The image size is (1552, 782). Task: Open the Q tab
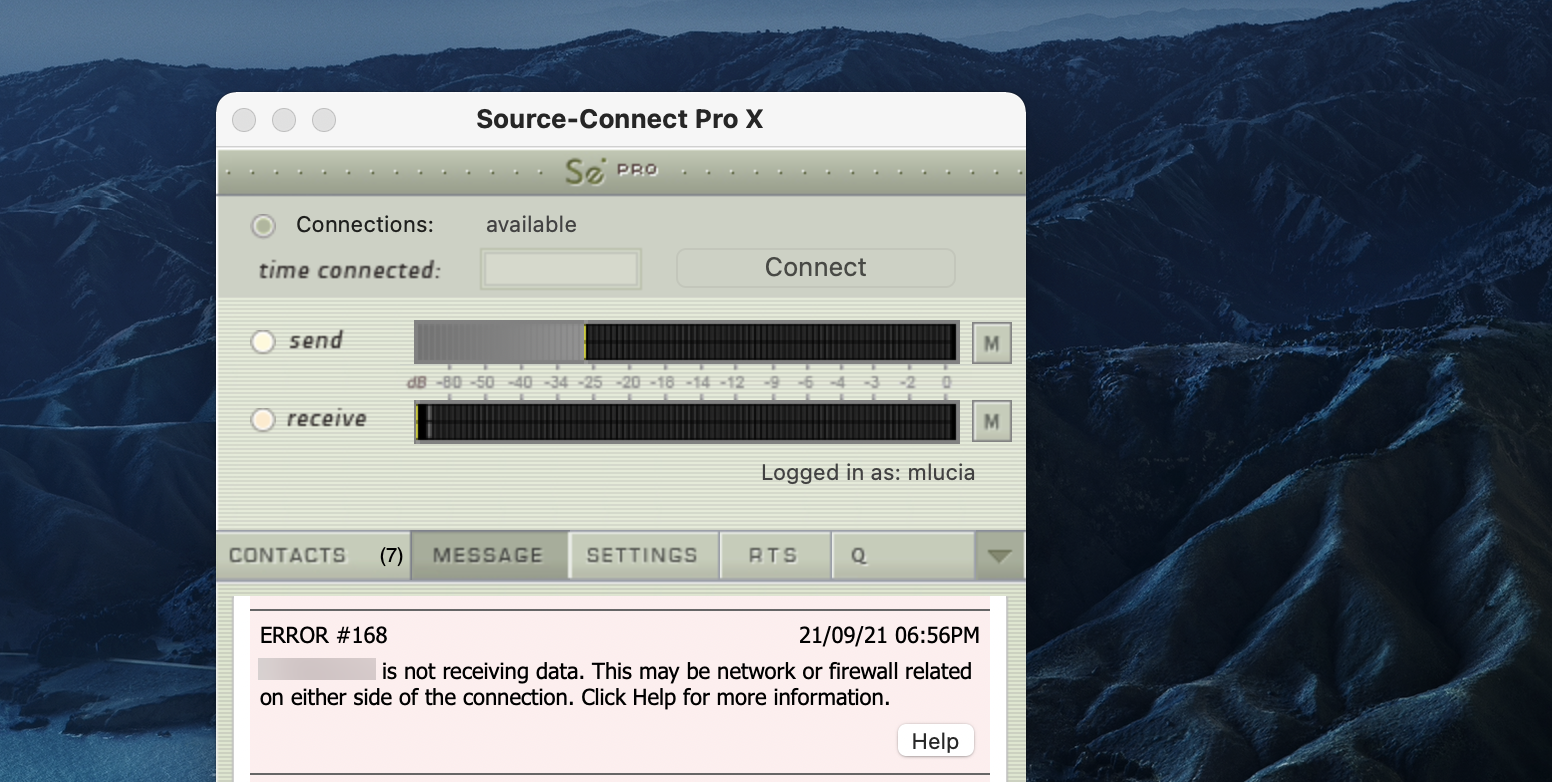pyautogui.click(x=900, y=556)
